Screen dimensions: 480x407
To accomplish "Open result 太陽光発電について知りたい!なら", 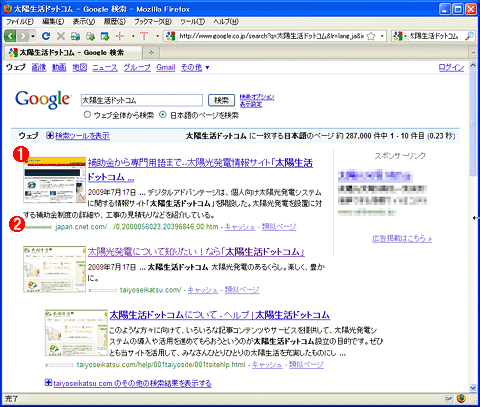I will (196, 252).
